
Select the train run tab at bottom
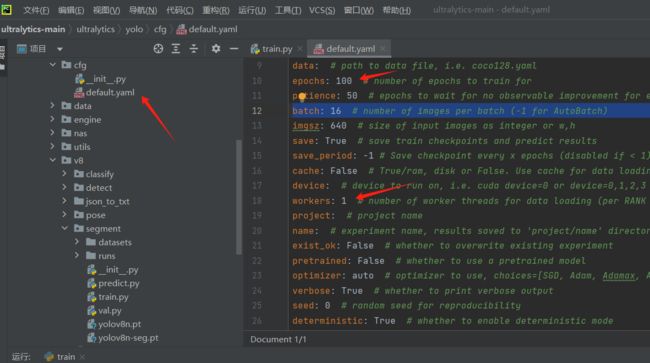tap(61, 357)
